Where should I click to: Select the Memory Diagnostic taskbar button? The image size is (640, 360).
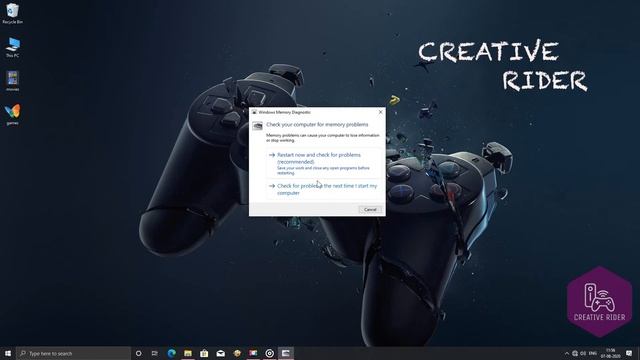click(286, 353)
